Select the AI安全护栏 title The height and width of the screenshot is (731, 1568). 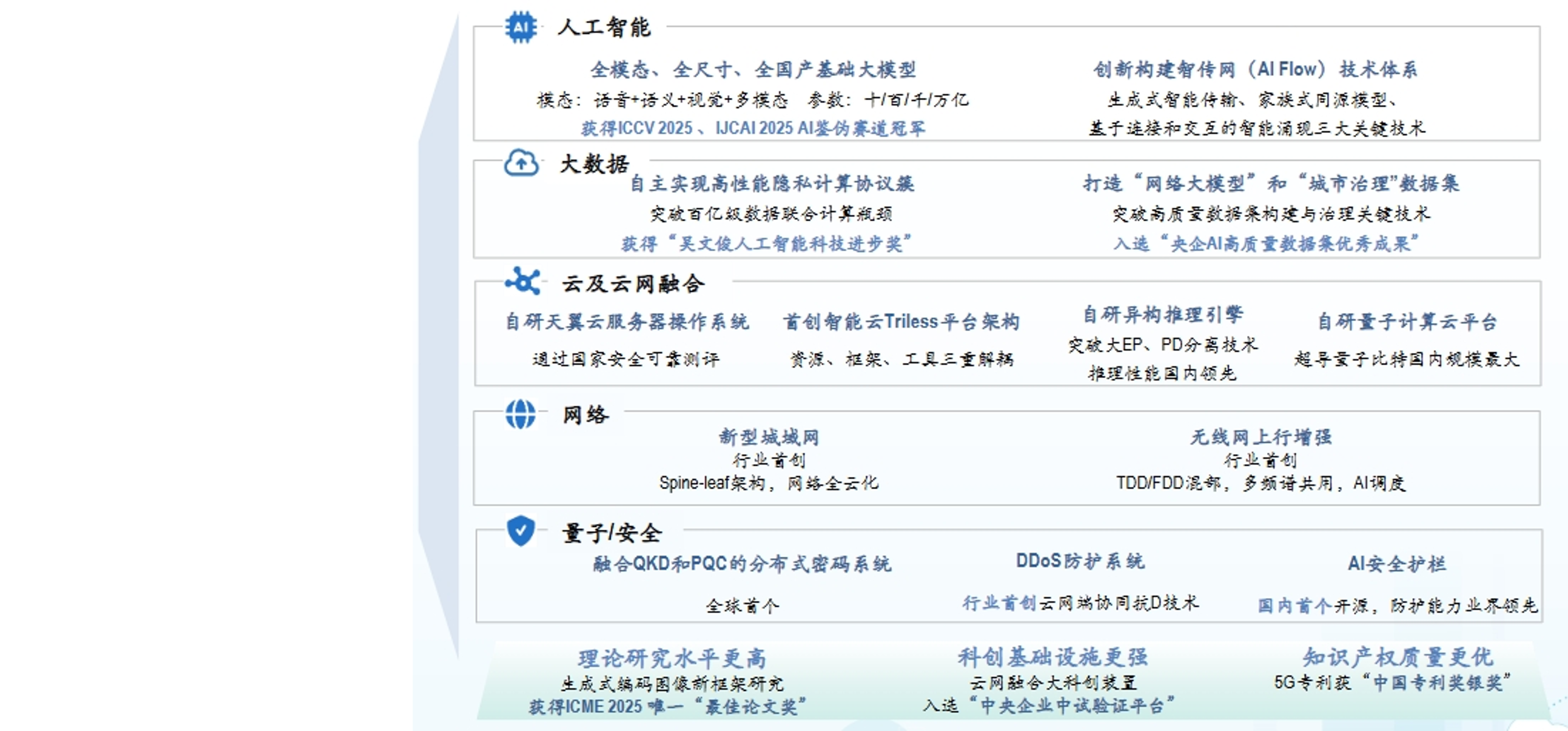[x=1396, y=563]
